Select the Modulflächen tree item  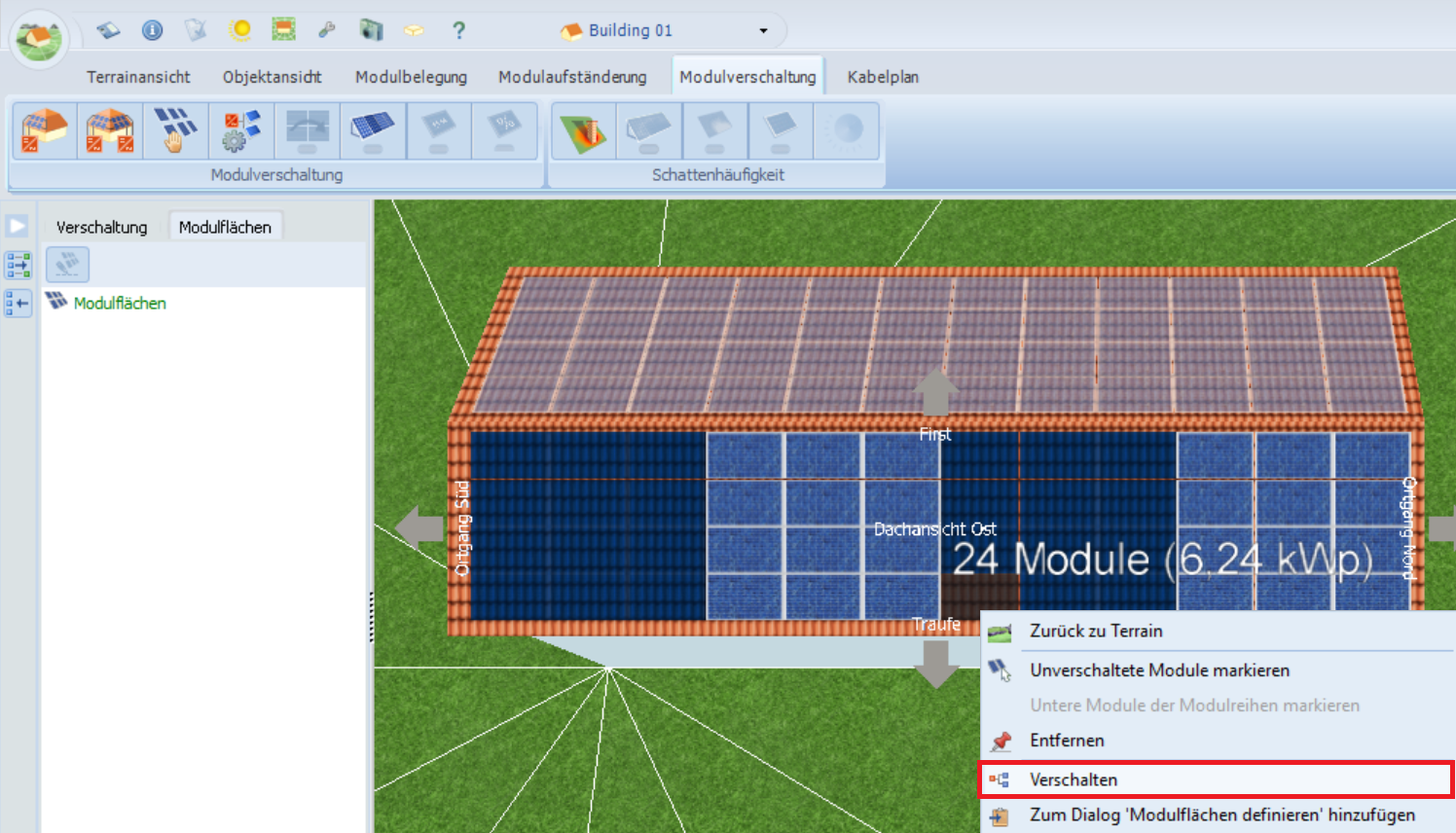coord(120,304)
